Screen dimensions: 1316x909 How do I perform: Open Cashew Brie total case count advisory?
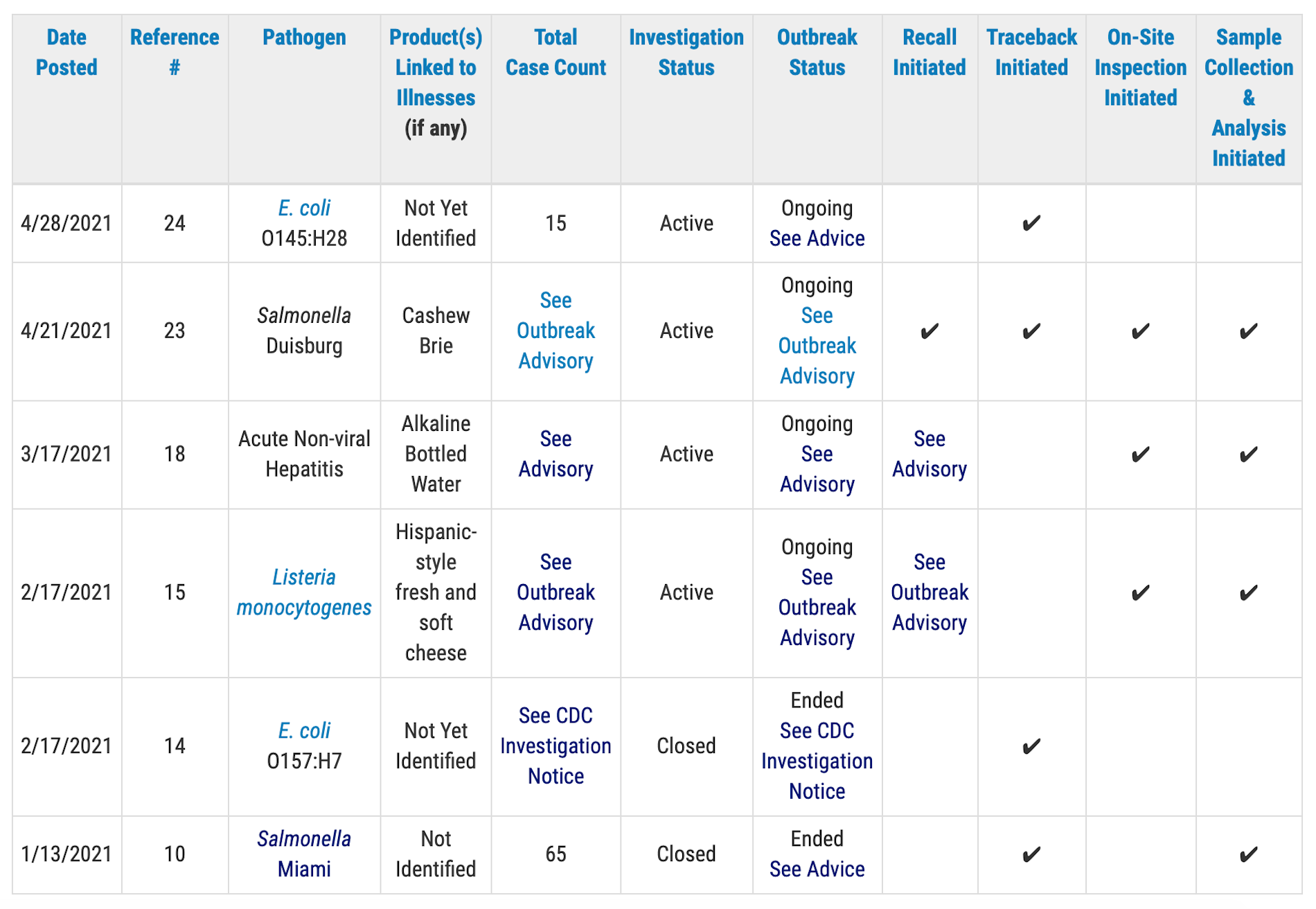pyautogui.click(x=555, y=330)
